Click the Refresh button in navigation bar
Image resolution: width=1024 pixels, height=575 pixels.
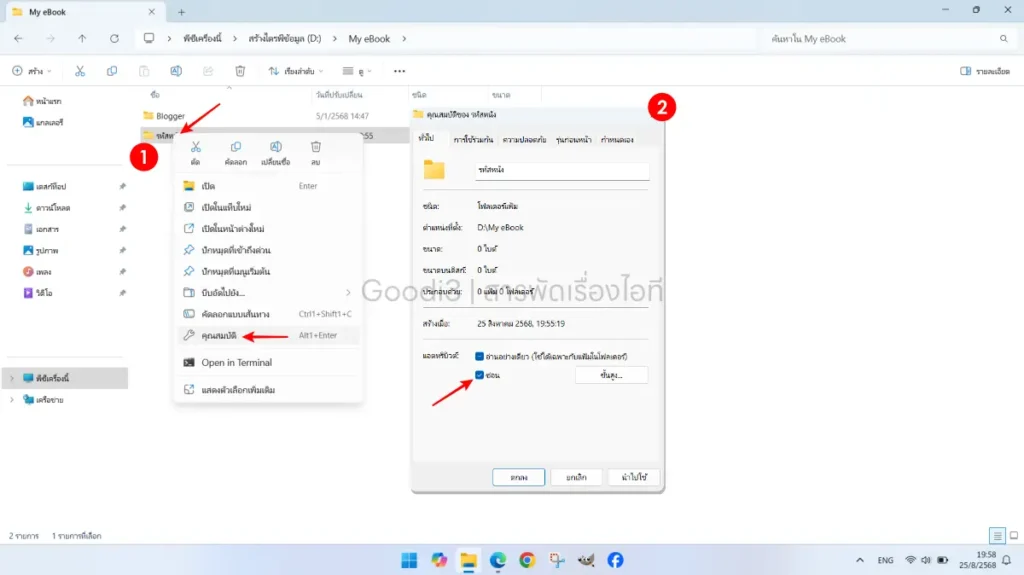[114, 38]
